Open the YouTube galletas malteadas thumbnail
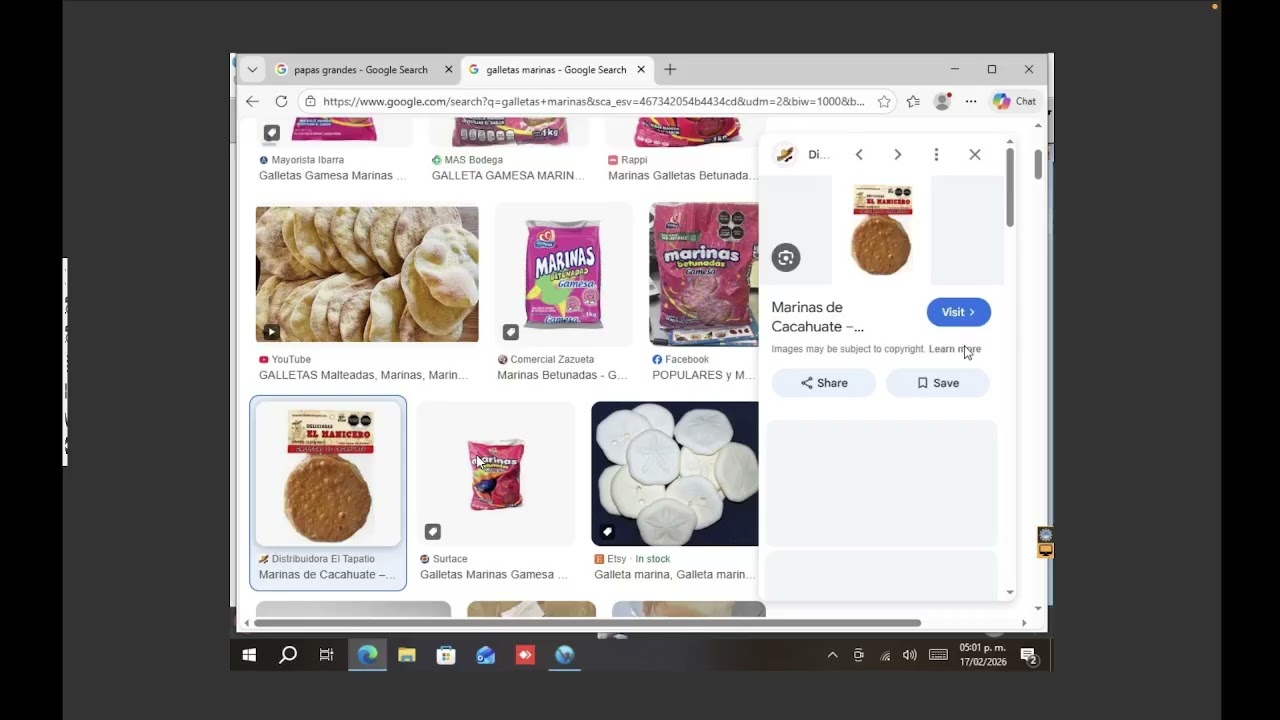The width and height of the screenshot is (1280, 720). point(367,274)
